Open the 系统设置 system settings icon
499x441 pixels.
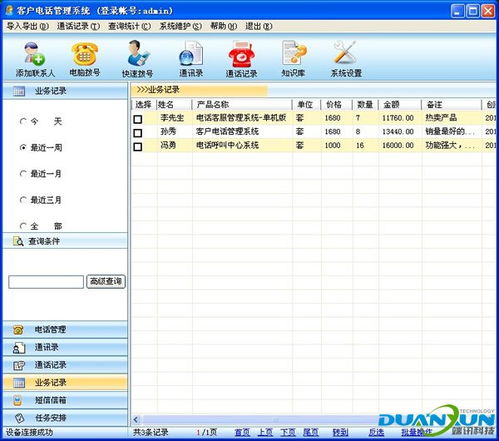coord(346,60)
